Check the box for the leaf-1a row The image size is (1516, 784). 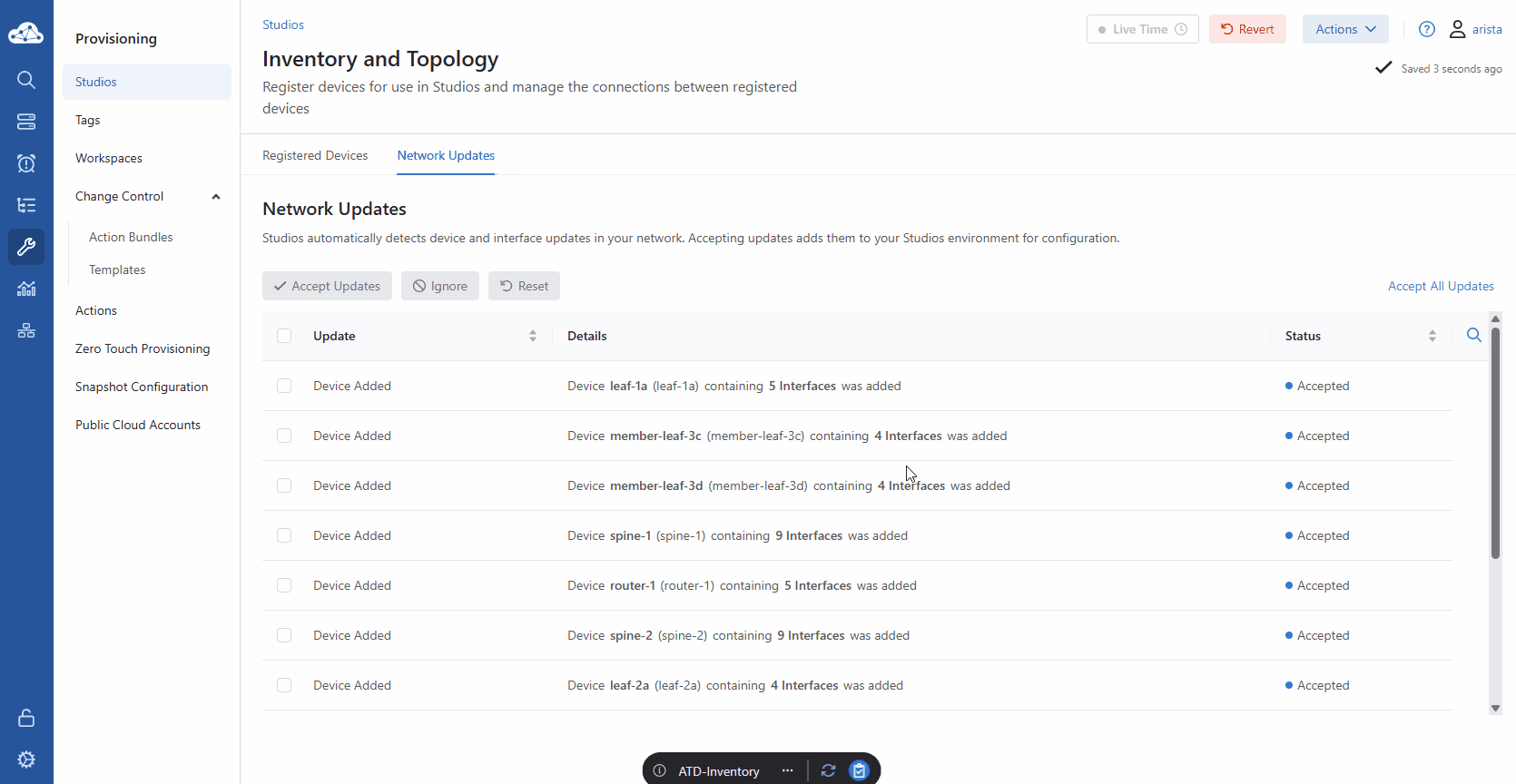[x=284, y=386]
